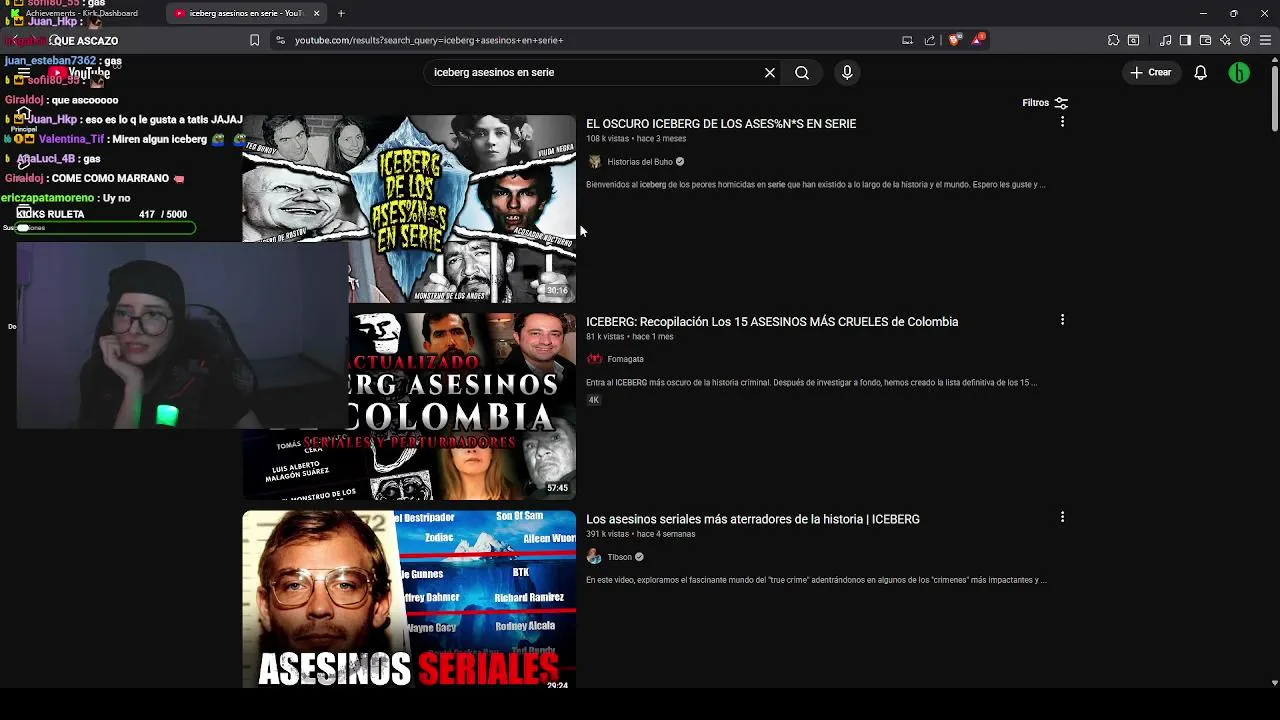Click the share page icon in address bar

pyautogui.click(x=930, y=40)
